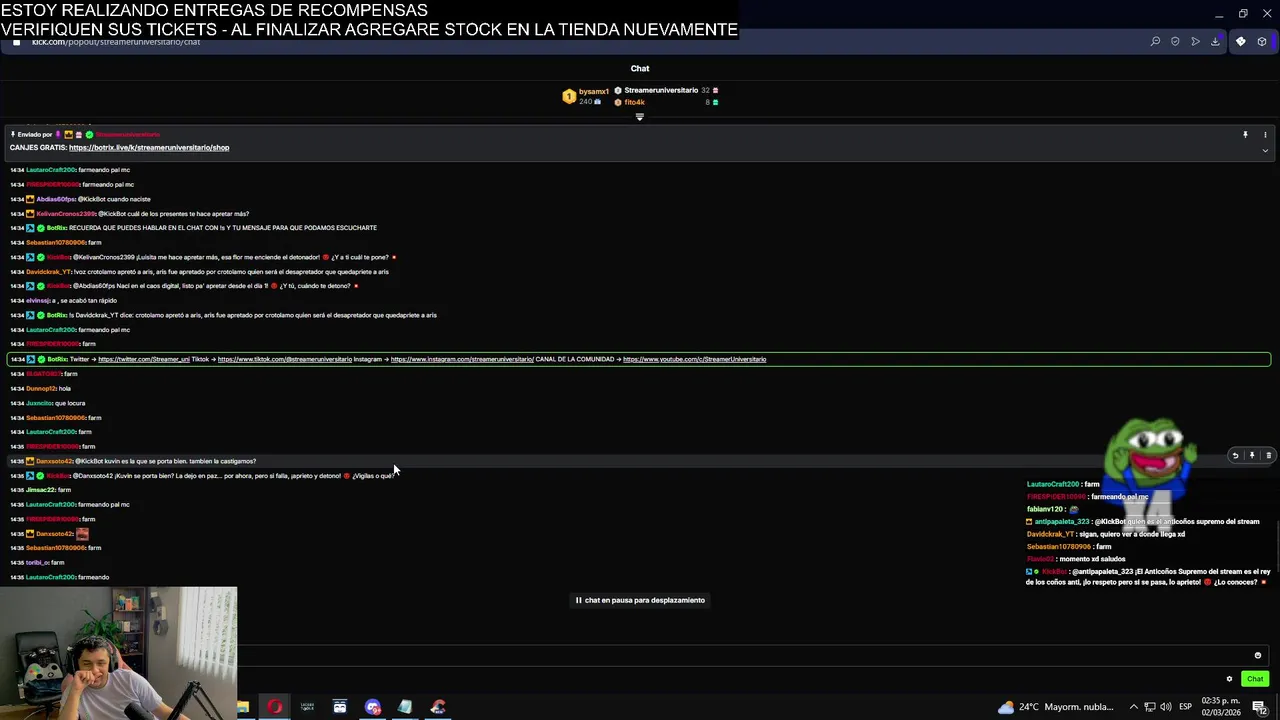Click the cube extensions icon in browser toolbar
This screenshot has height=720, width=1280.
[1262, 42]
